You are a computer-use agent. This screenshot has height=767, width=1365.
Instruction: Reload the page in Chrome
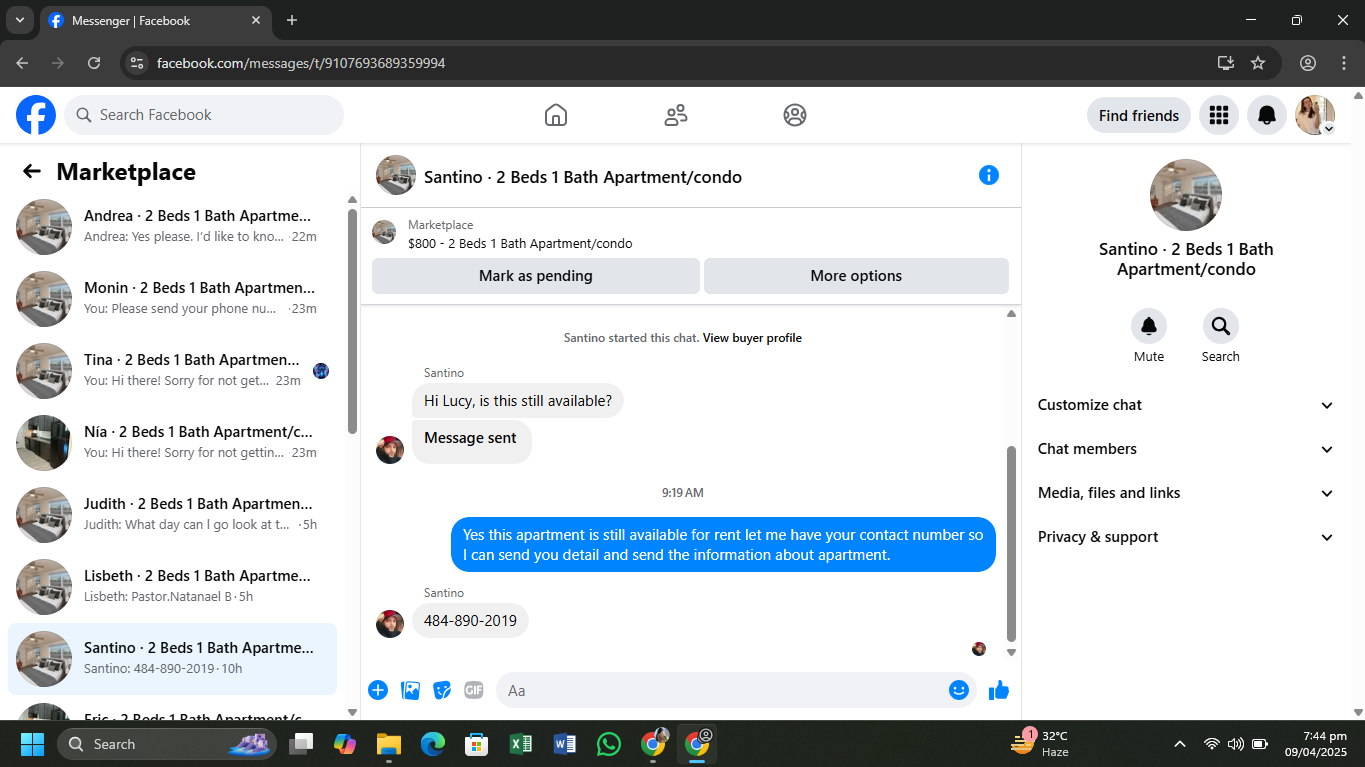(94, 63)
